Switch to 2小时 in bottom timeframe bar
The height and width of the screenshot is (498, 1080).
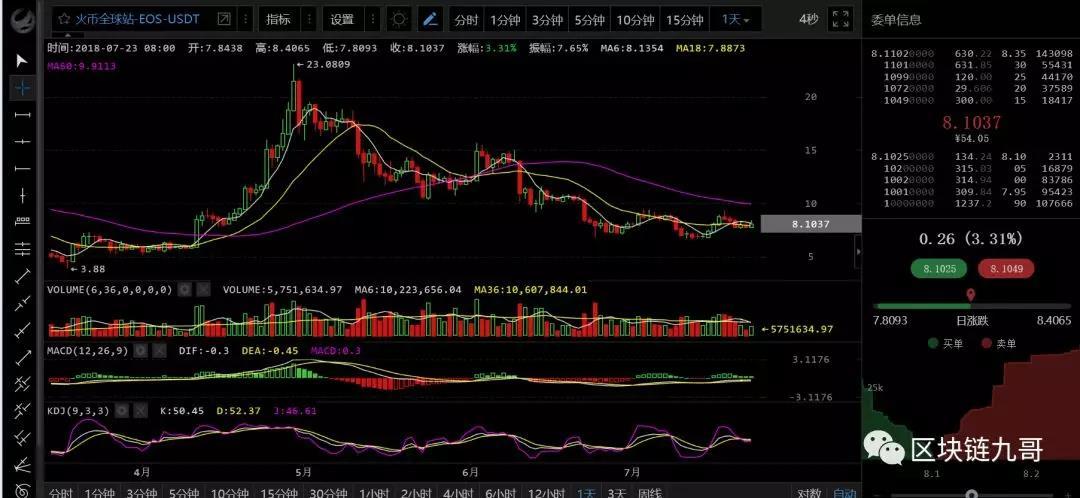point(416,493)
